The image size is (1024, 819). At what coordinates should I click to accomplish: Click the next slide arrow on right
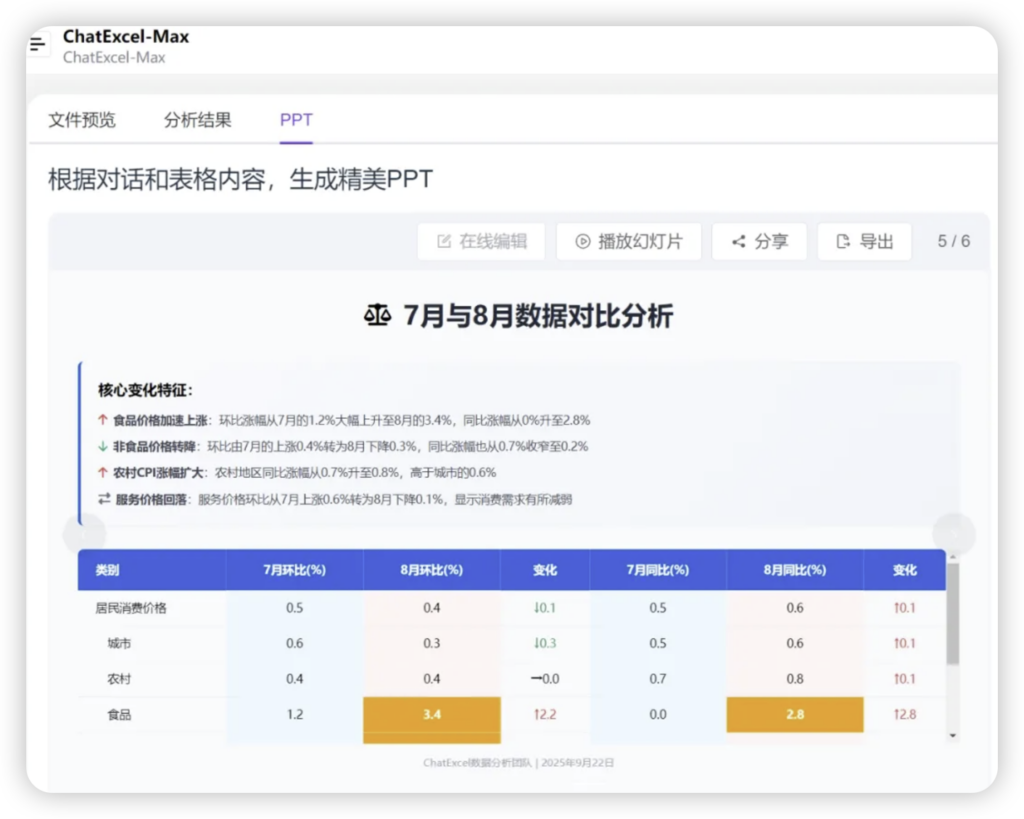pos(953,534)
